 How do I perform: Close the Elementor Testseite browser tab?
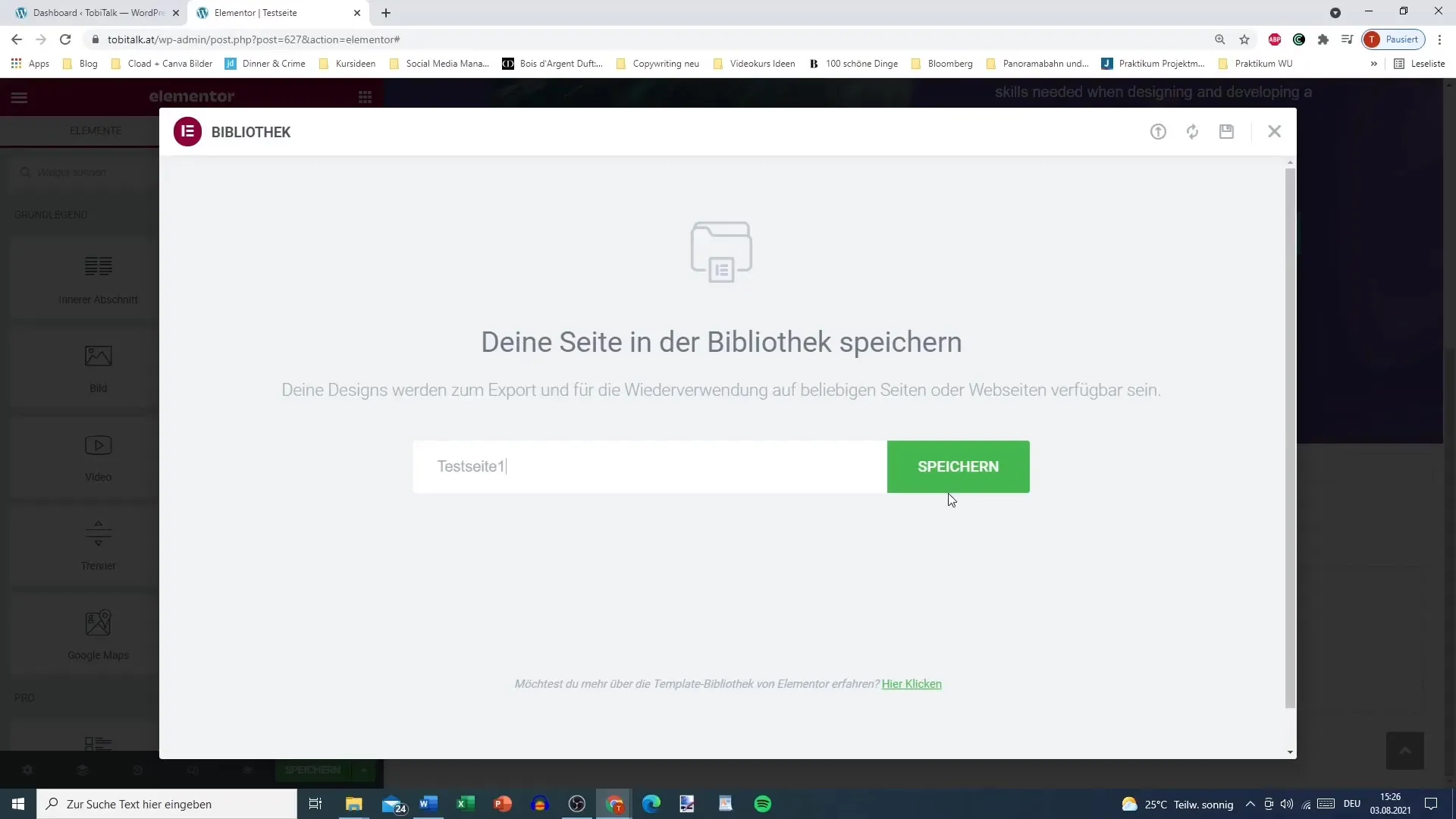(x=356, y=13)
